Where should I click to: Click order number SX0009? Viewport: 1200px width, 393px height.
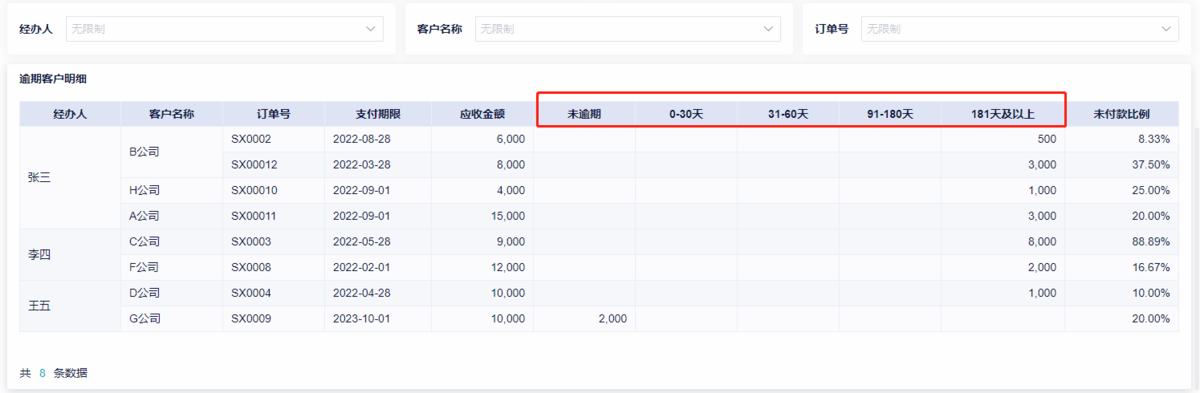coord(251,319)
